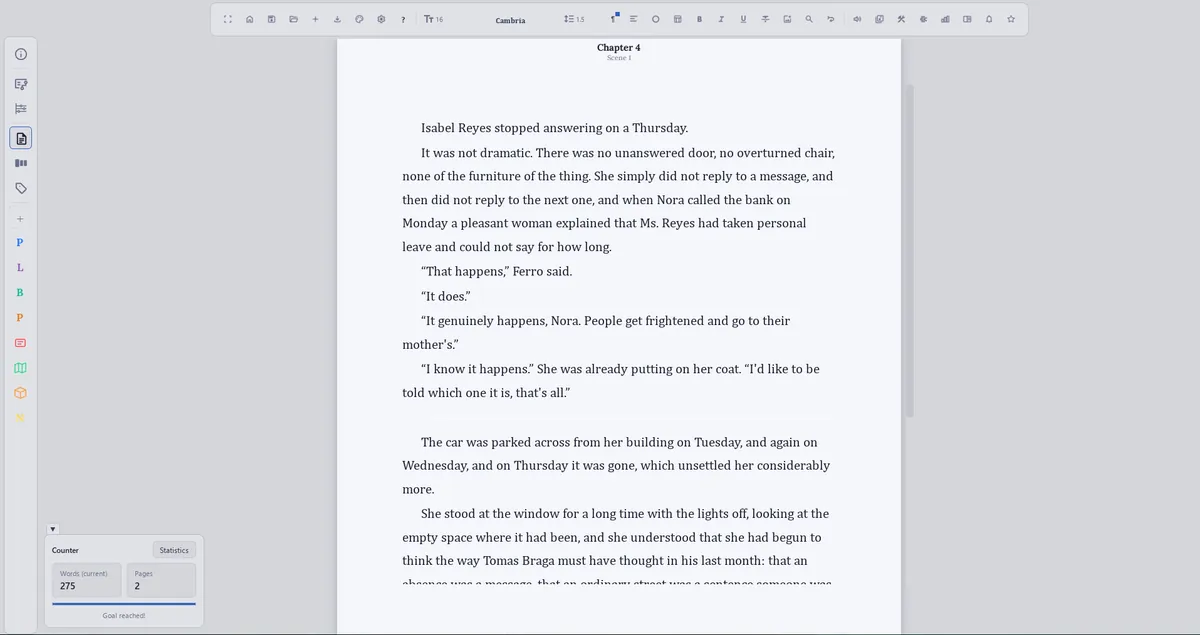Toggle underline formatting

tap(743, 19)
